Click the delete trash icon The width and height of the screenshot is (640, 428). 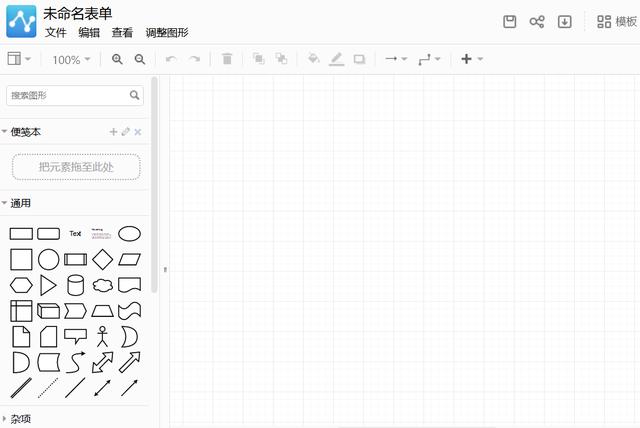[227, 59]
